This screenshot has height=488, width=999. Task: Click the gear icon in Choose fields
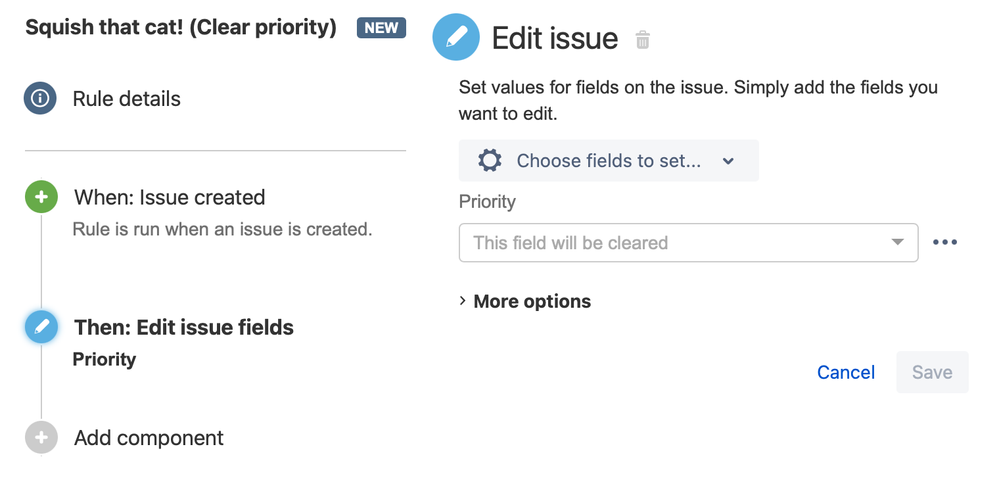pos(489,161)
